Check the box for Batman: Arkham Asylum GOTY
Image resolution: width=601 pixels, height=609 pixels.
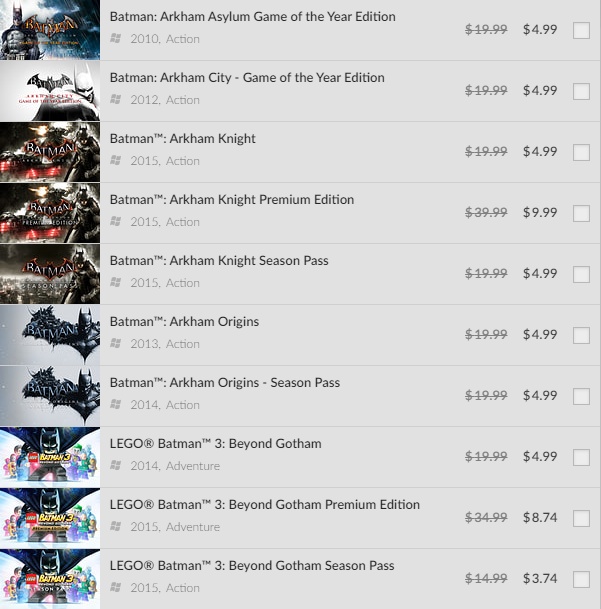point(581,30)
